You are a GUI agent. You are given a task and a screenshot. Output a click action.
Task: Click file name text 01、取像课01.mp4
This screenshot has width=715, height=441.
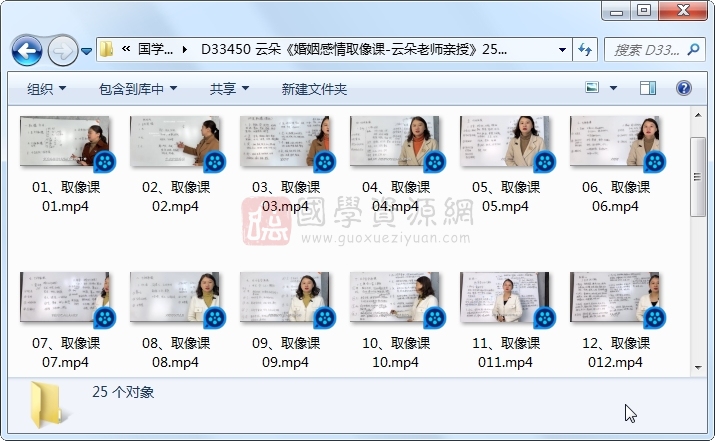tap(66, 197)
